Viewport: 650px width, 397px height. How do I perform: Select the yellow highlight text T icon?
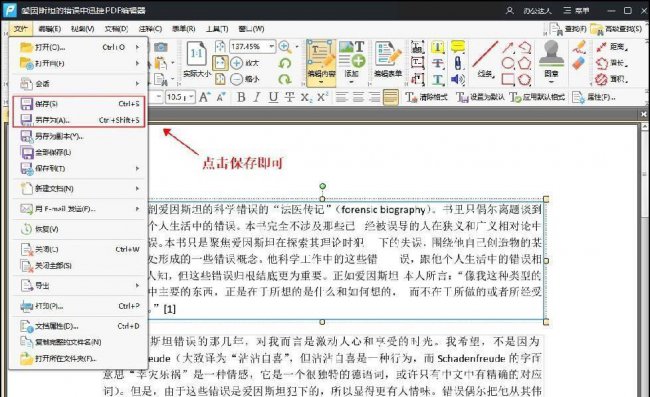[x=437, y=47]
